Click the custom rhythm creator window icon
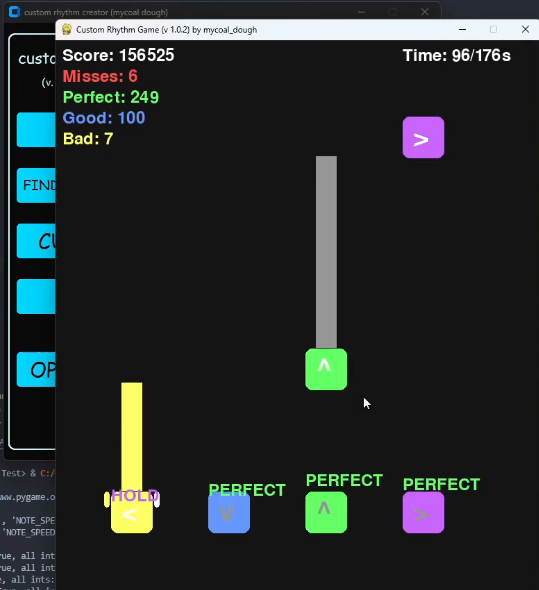Screen dimensions: 539x590 (x=14, y=12)
